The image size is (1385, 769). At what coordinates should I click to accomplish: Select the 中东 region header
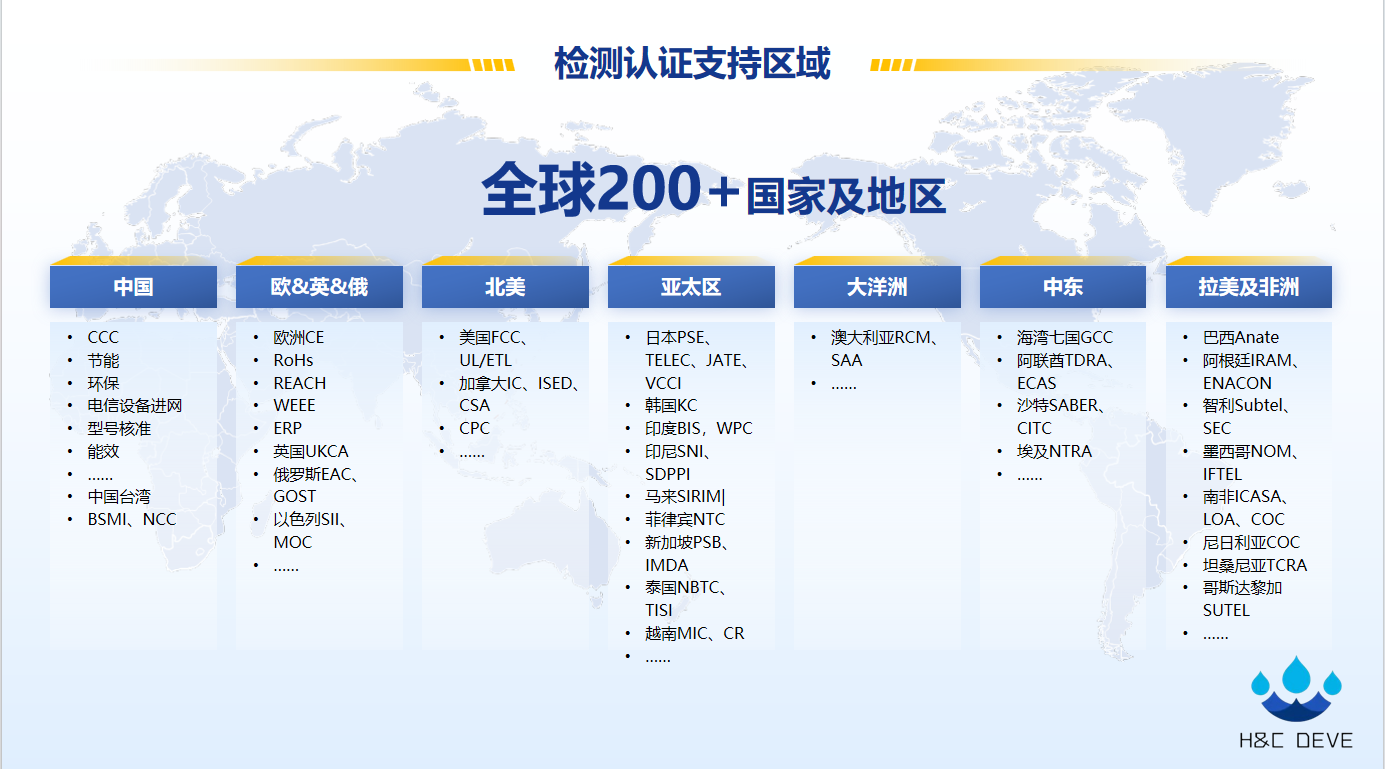tap(1063, 287)
